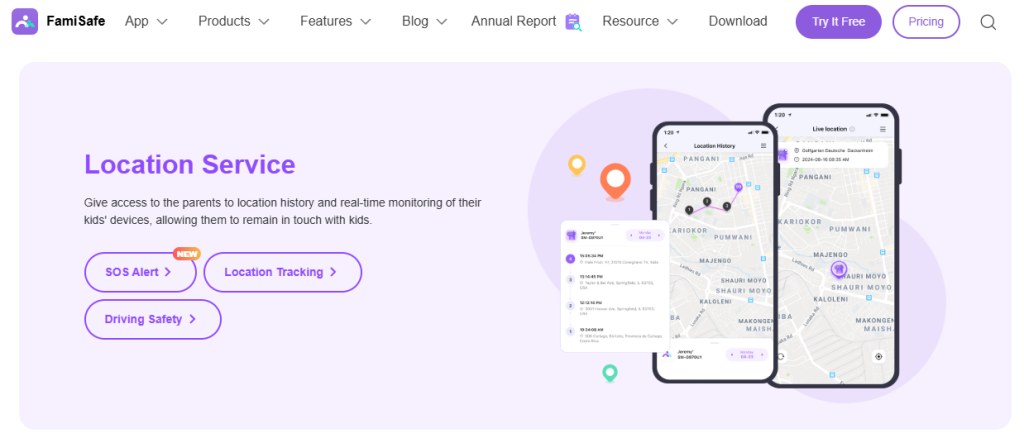
Task: Expand the App dropdown menu
Action: (x=146, y=21)
